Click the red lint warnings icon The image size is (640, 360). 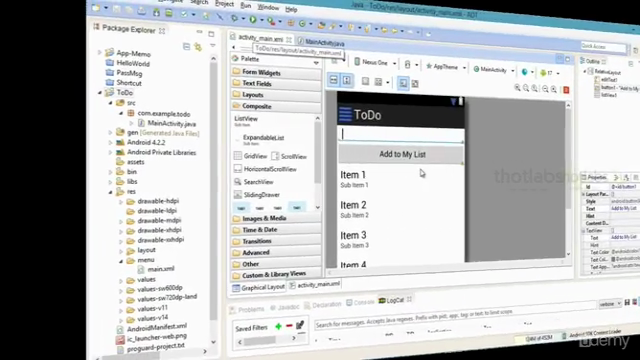point(566,90)
